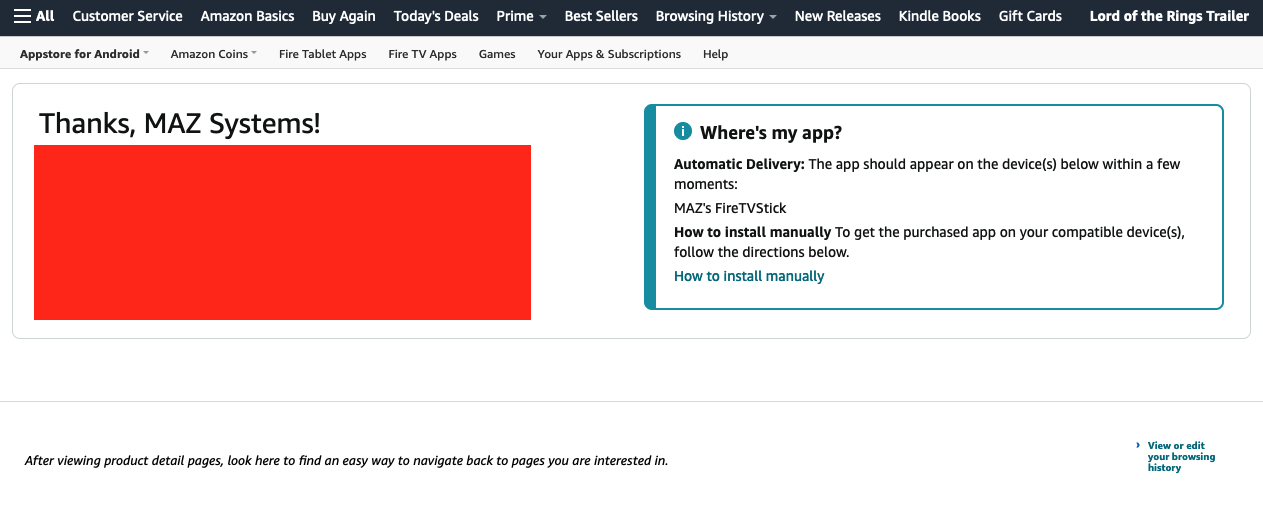Image resolution: width=1263 pixels, height=510 pixels.
Task: Open Customer Service page
Action: (128, 16)
